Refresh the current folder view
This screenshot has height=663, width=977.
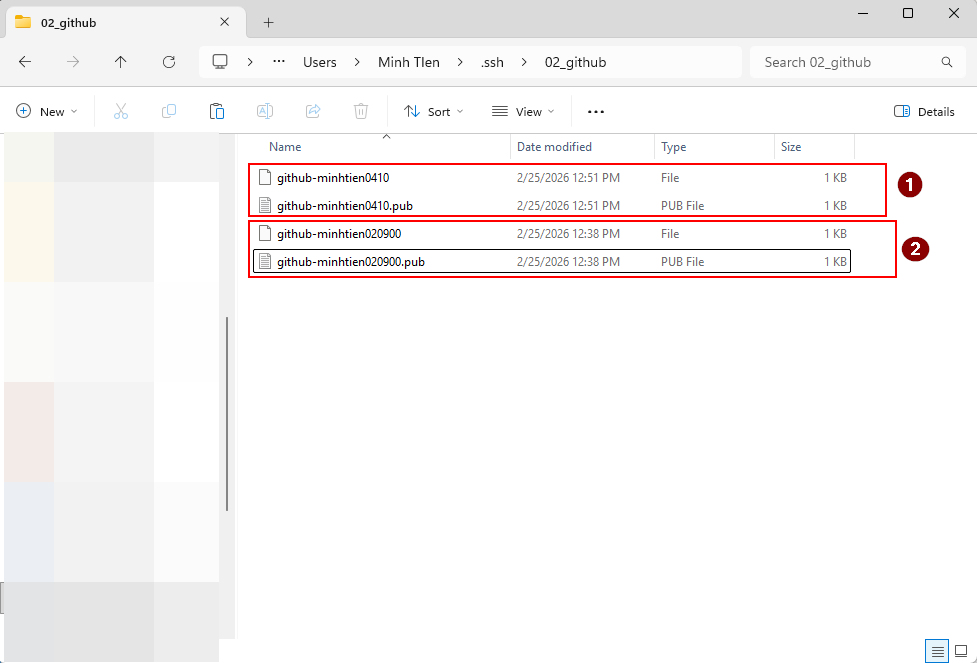(x=169, y=62)
